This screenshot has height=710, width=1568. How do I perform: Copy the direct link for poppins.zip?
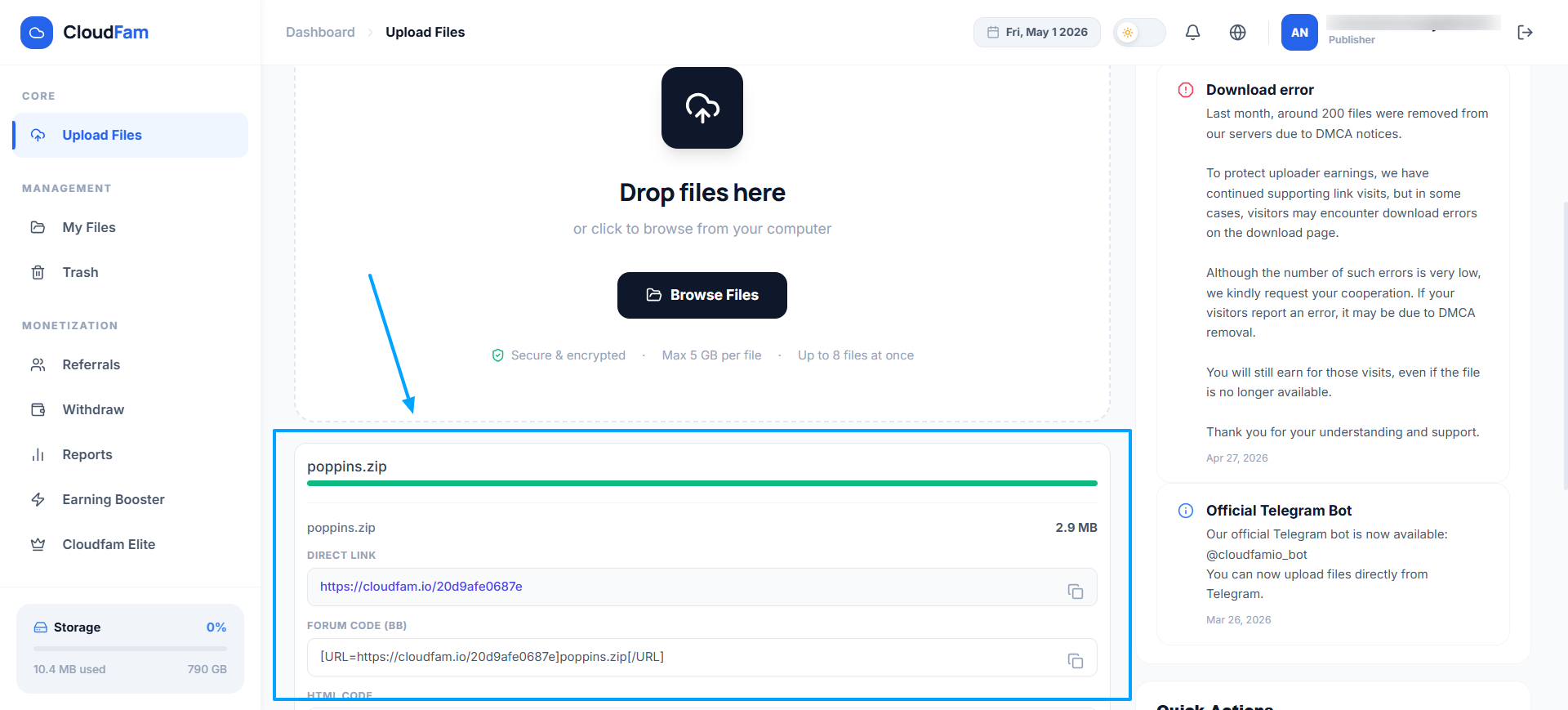(x=1076, y=592)
